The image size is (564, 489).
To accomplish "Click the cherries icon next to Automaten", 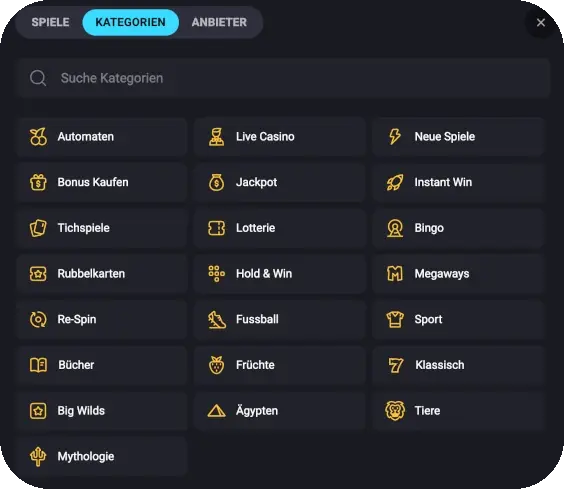I will tap(38, 137).
